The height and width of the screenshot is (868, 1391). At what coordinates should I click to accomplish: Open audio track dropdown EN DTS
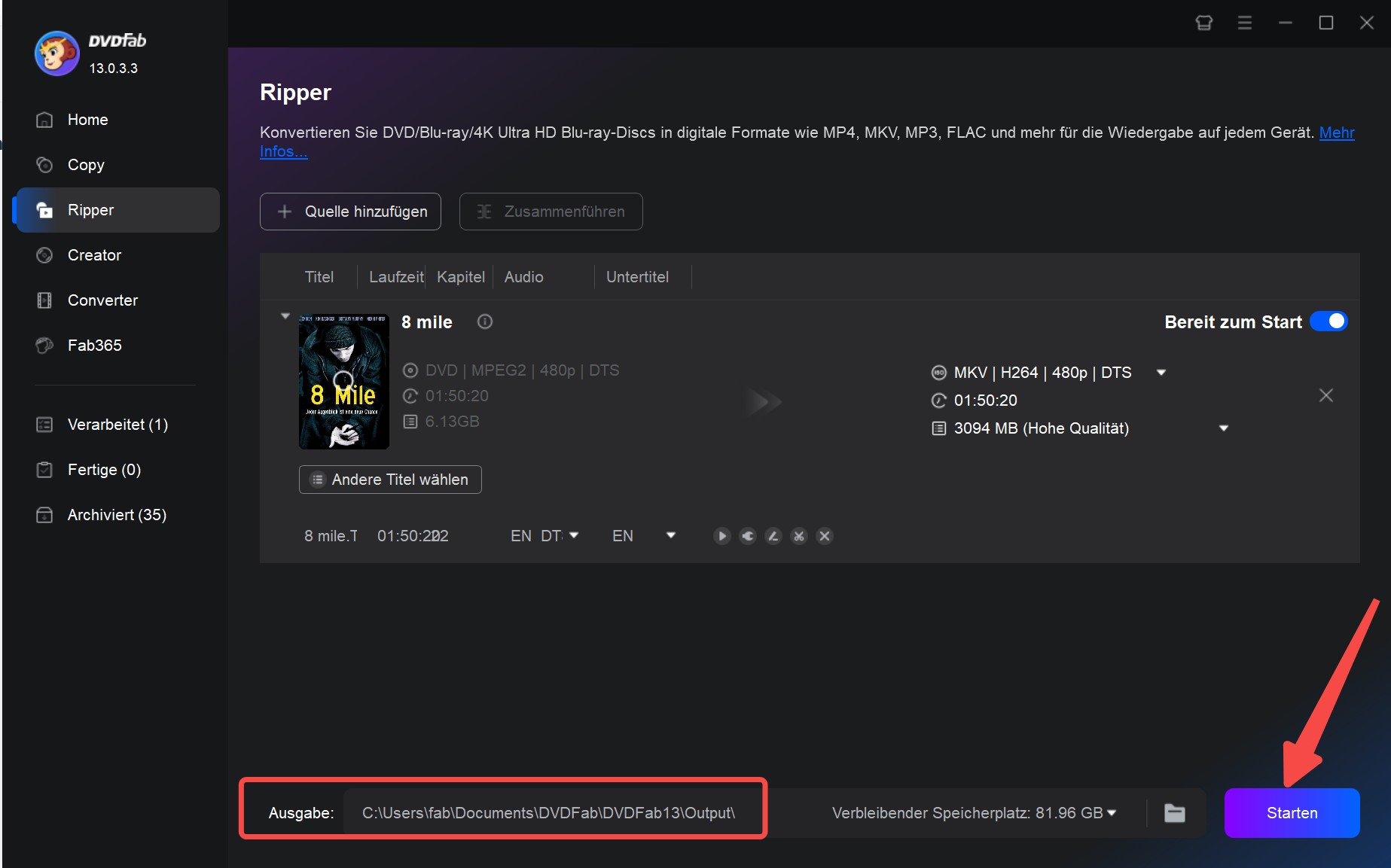574,535
